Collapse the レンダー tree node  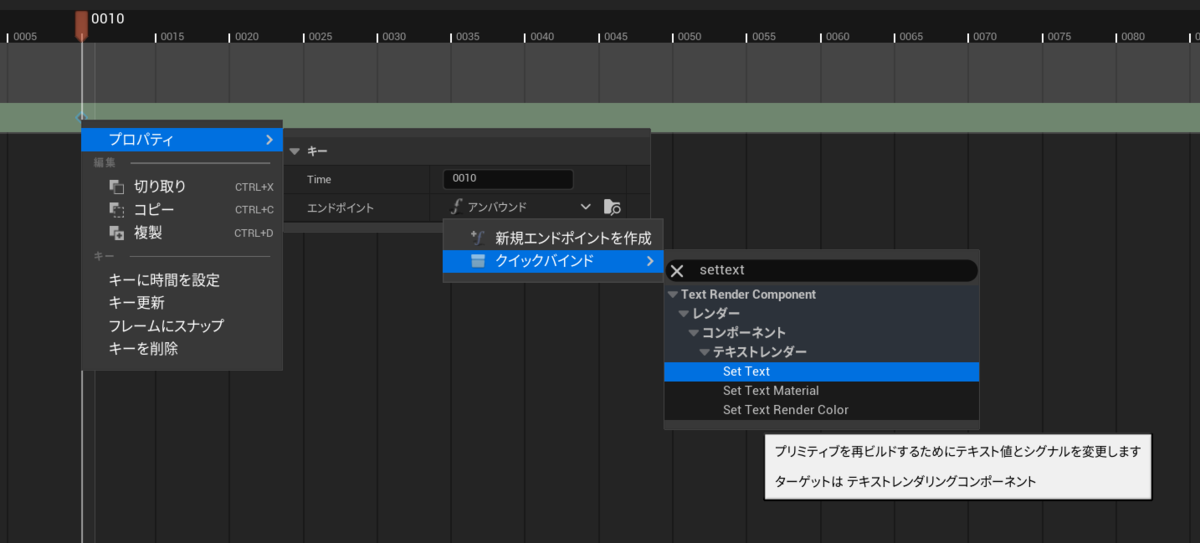click(x=684, y=314)
